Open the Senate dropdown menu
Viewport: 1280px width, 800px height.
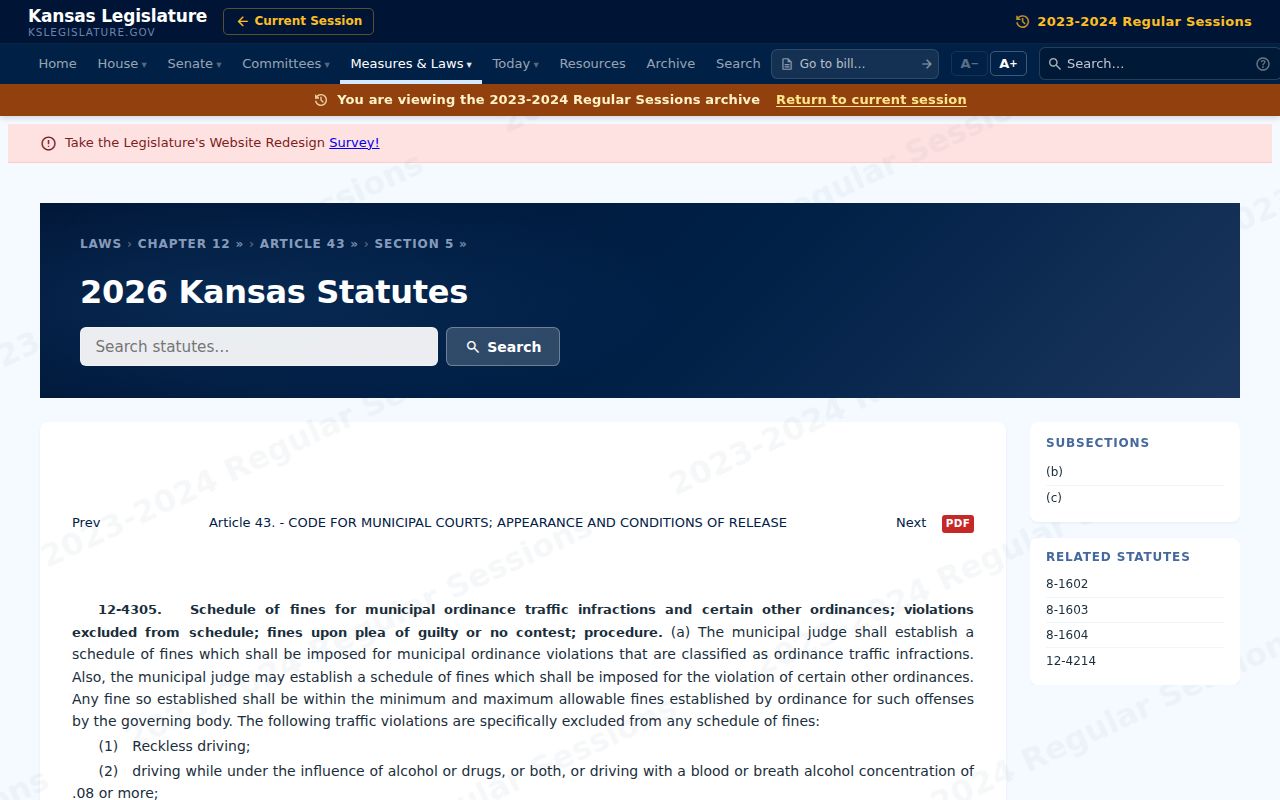click(194, 64)
